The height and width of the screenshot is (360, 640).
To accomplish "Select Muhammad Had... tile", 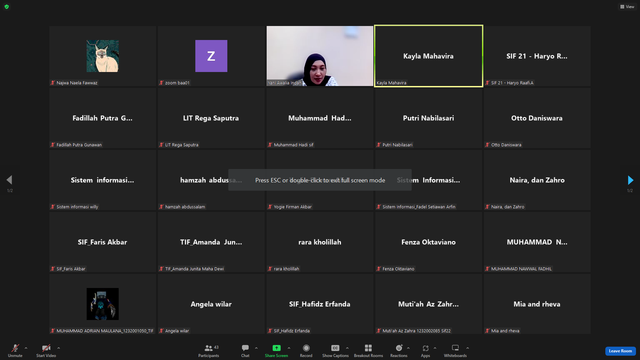I will 320,118.
